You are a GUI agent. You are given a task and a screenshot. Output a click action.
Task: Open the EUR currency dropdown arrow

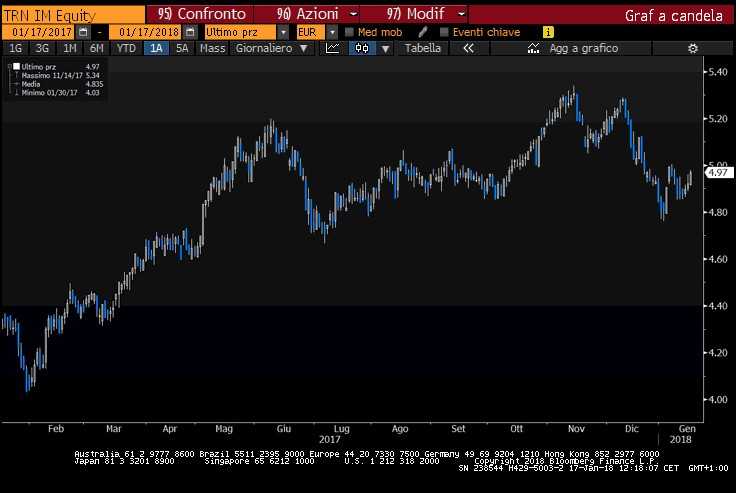(332, 32)
